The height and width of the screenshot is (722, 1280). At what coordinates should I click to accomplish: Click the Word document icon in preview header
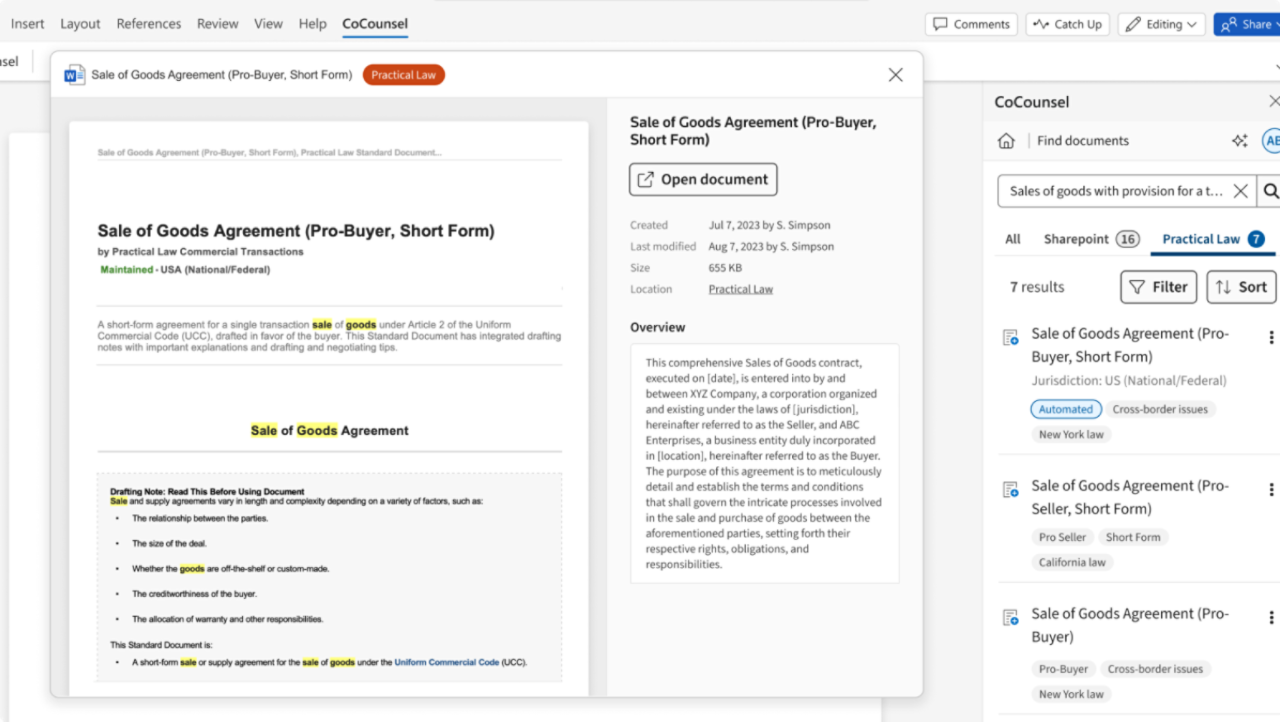pyautogui.click(x=75, y=75)
